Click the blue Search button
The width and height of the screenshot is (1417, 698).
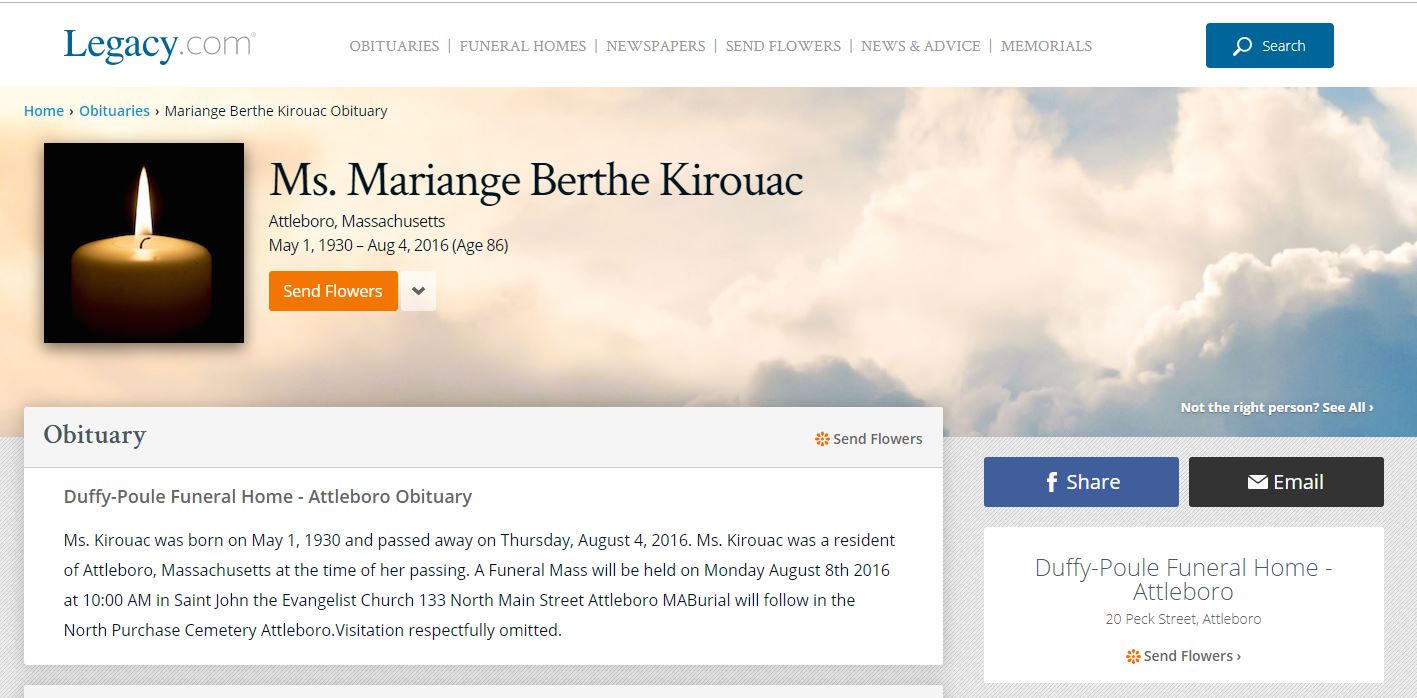click(x=1270, y=46)
